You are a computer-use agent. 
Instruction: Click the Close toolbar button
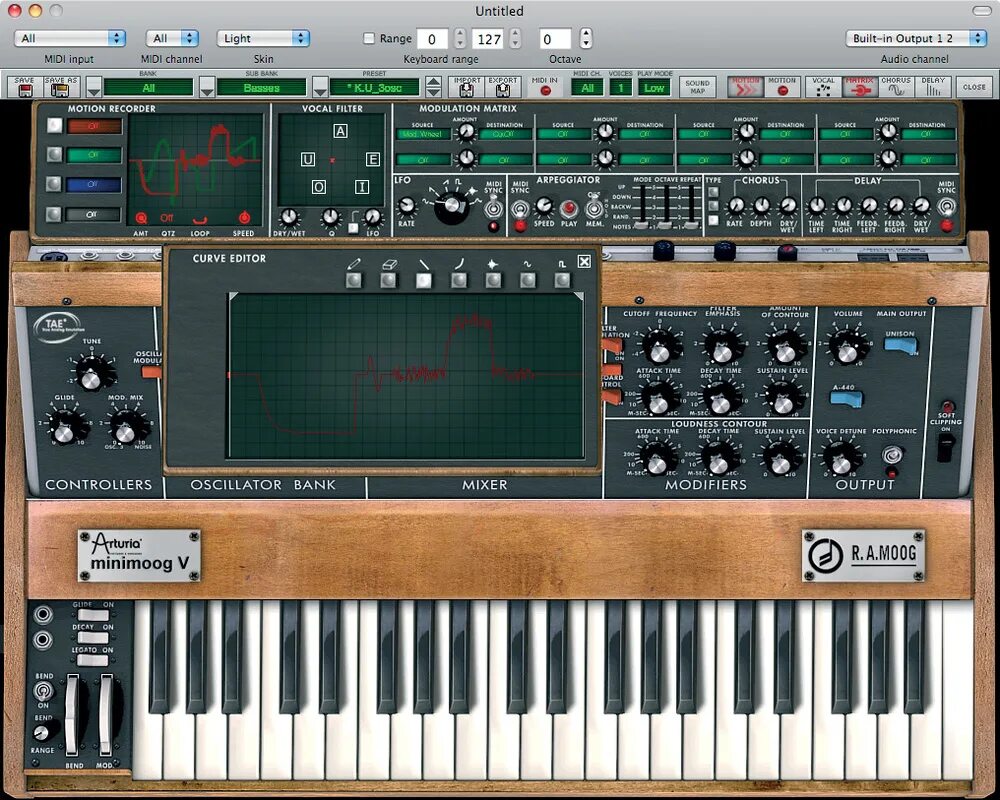click(x=974, y=87)
